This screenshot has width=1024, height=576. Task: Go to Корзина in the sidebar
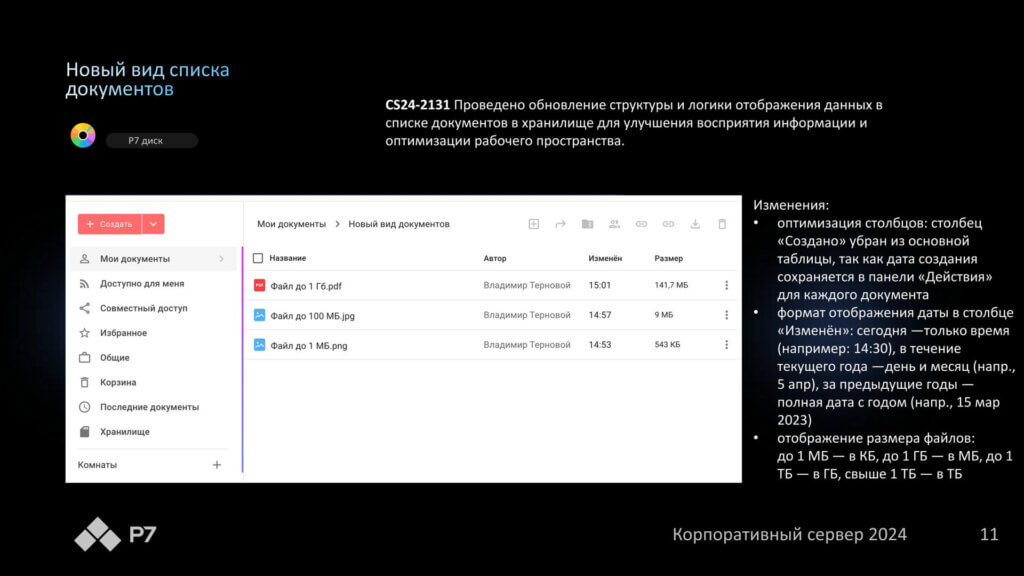pos(118,382)
